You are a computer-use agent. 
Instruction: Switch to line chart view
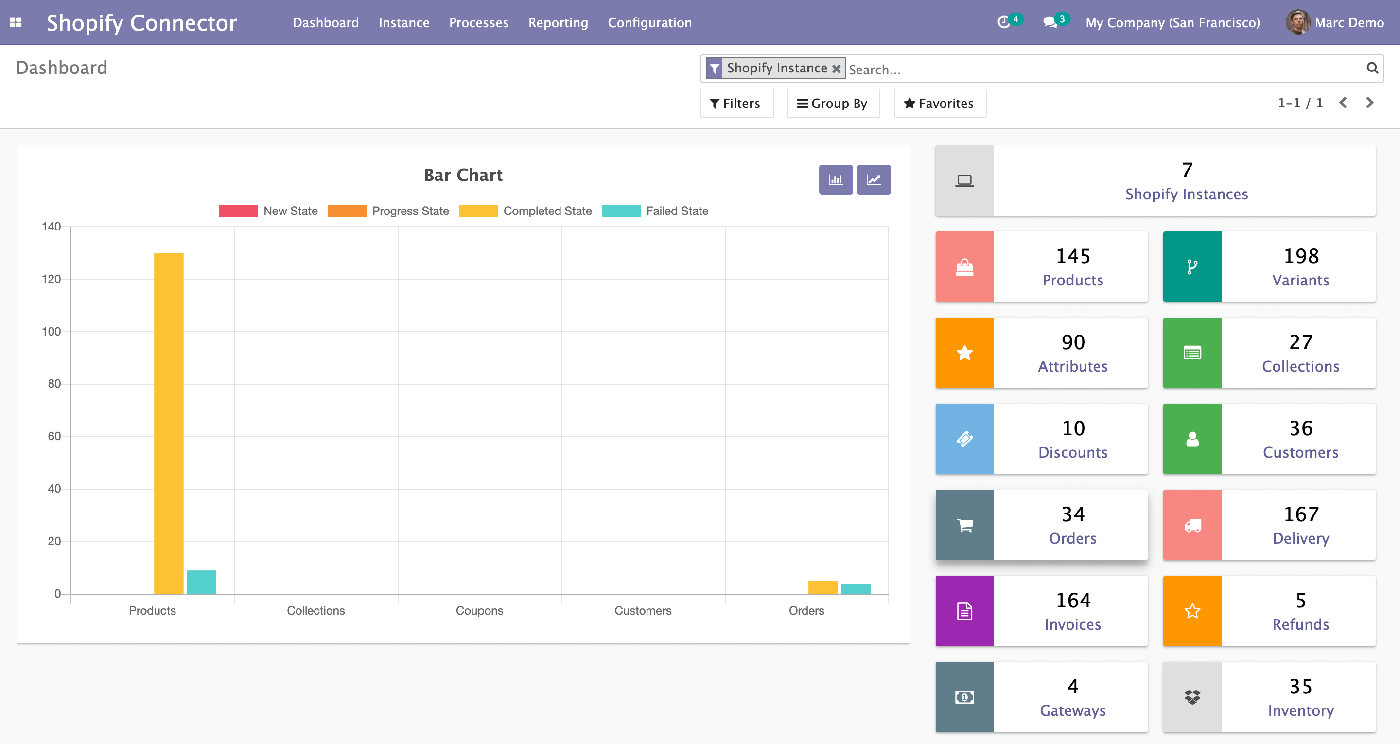[874, 180]
